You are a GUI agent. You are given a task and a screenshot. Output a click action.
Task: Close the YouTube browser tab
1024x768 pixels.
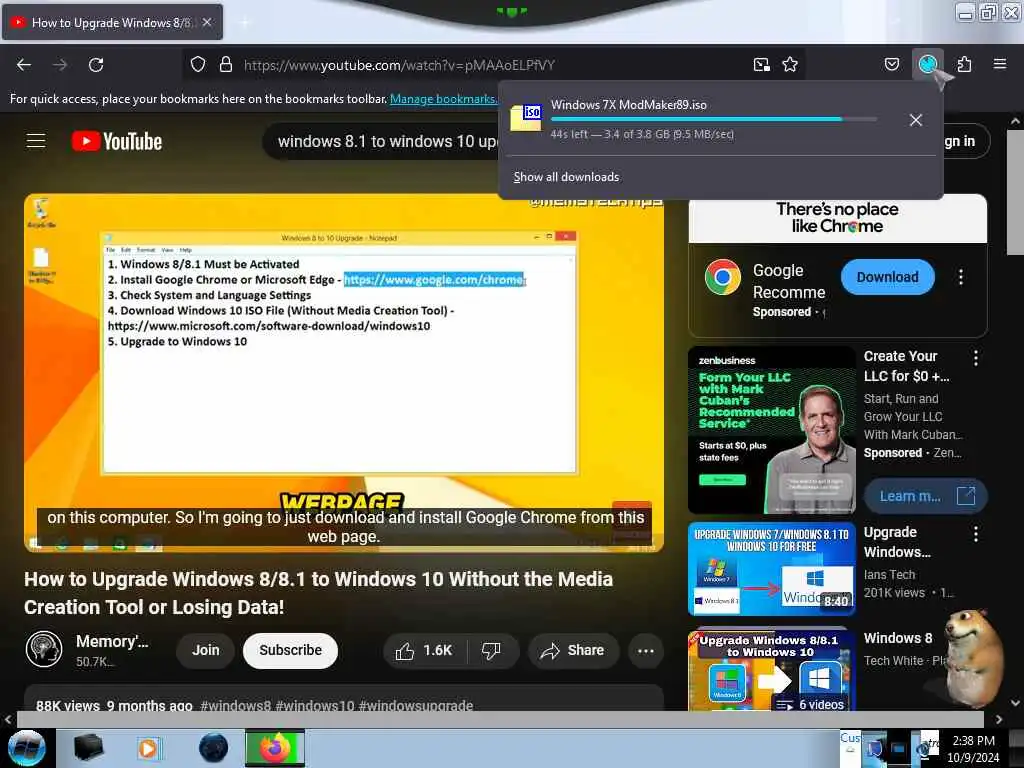(207, 22)
